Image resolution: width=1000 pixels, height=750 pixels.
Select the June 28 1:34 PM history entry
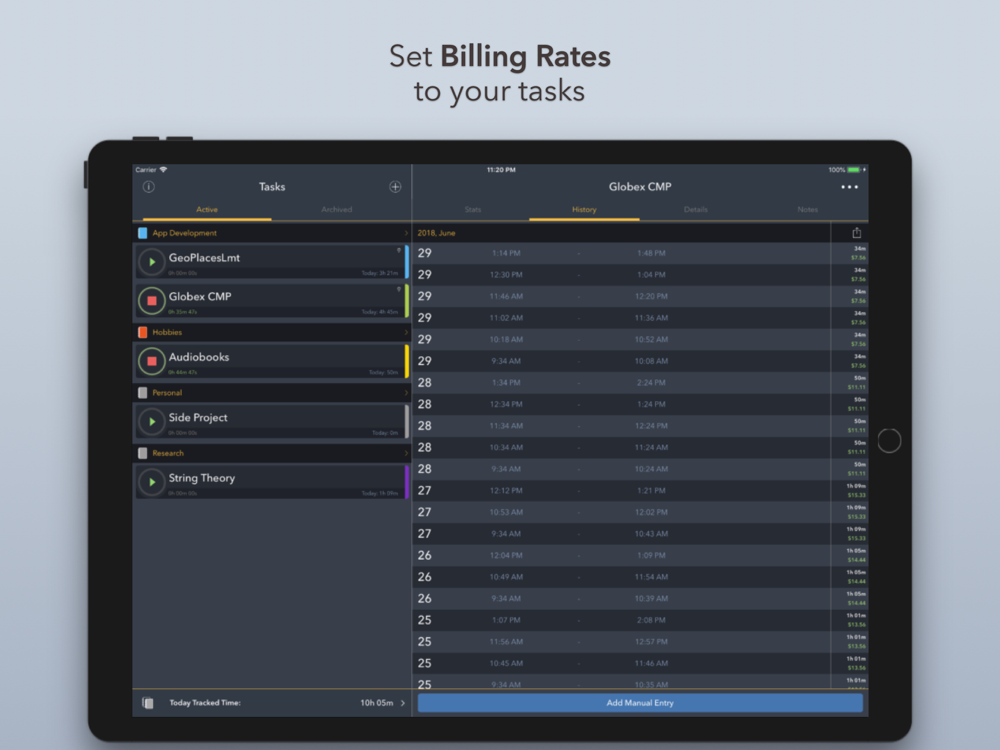640,383
